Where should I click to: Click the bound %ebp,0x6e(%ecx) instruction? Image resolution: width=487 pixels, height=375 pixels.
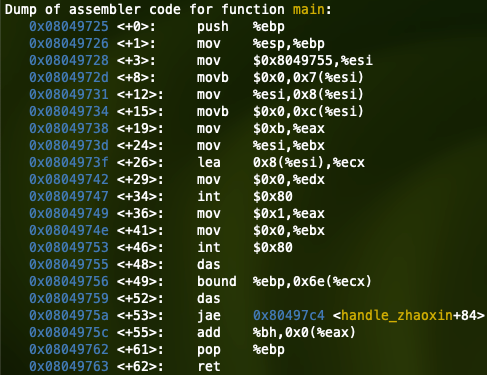pos(284,281)
